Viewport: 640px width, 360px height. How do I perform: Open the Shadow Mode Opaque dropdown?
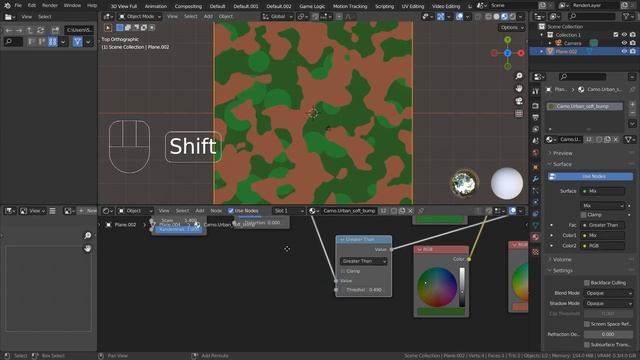(x=608, y=304)
